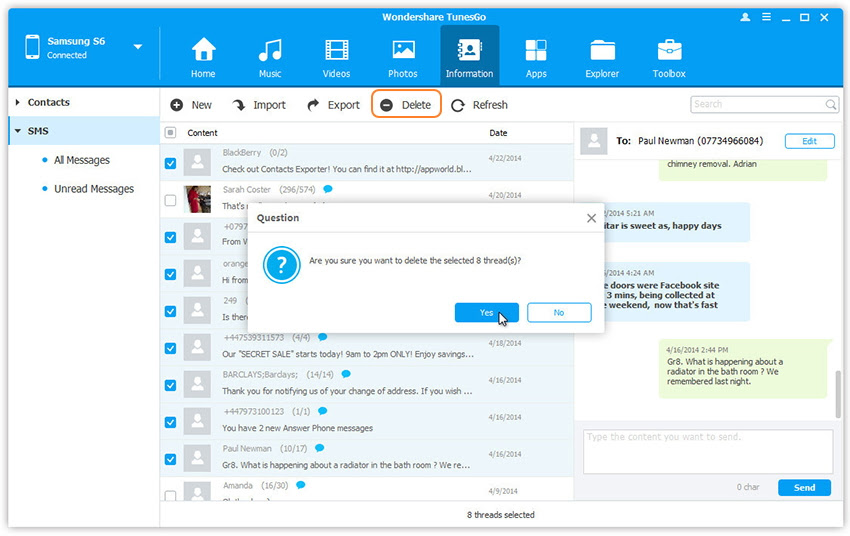Click the user account icon in title bar
850x536 pixels.
click(745, 17)
